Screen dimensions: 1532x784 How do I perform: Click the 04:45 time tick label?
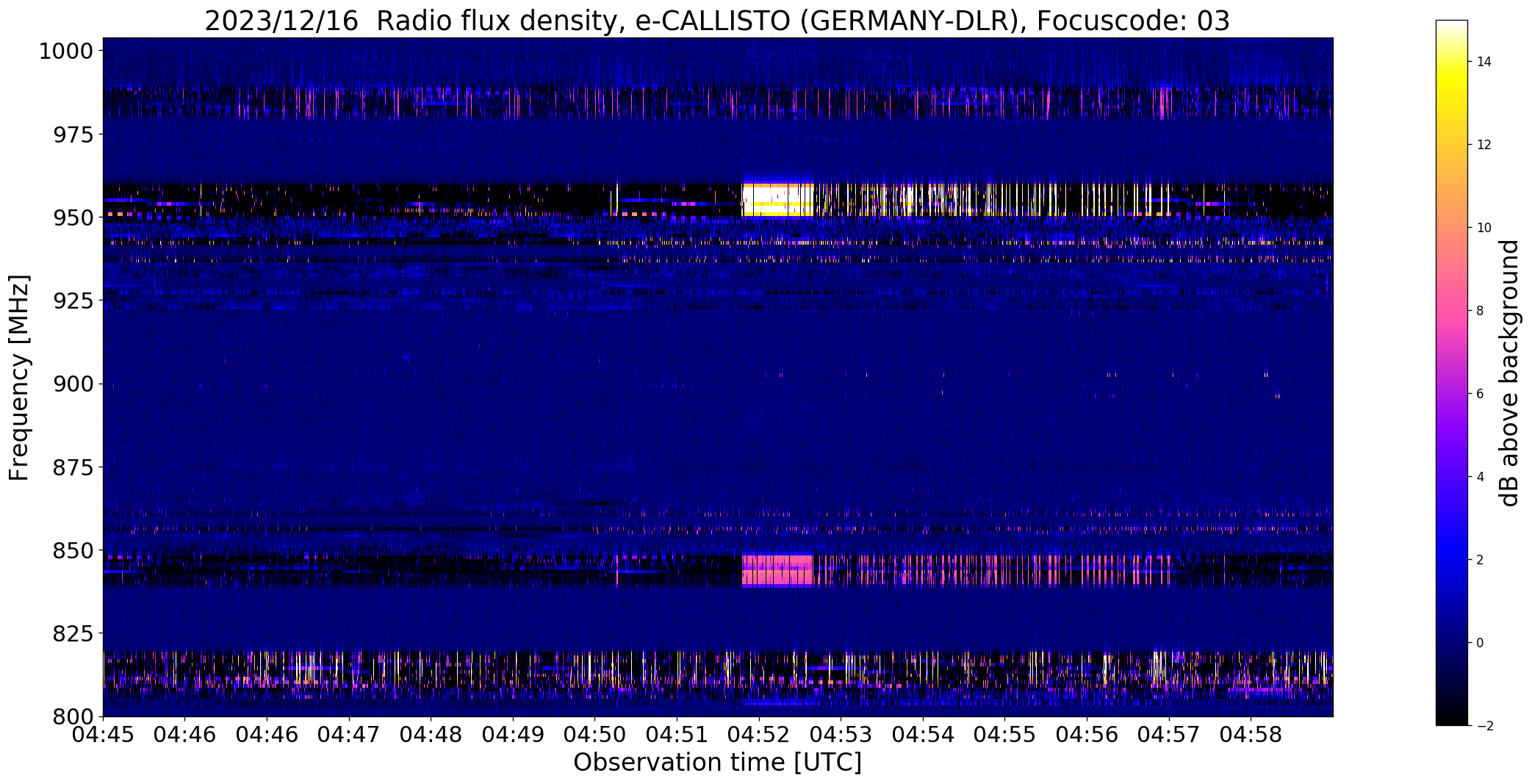point(103,735)
